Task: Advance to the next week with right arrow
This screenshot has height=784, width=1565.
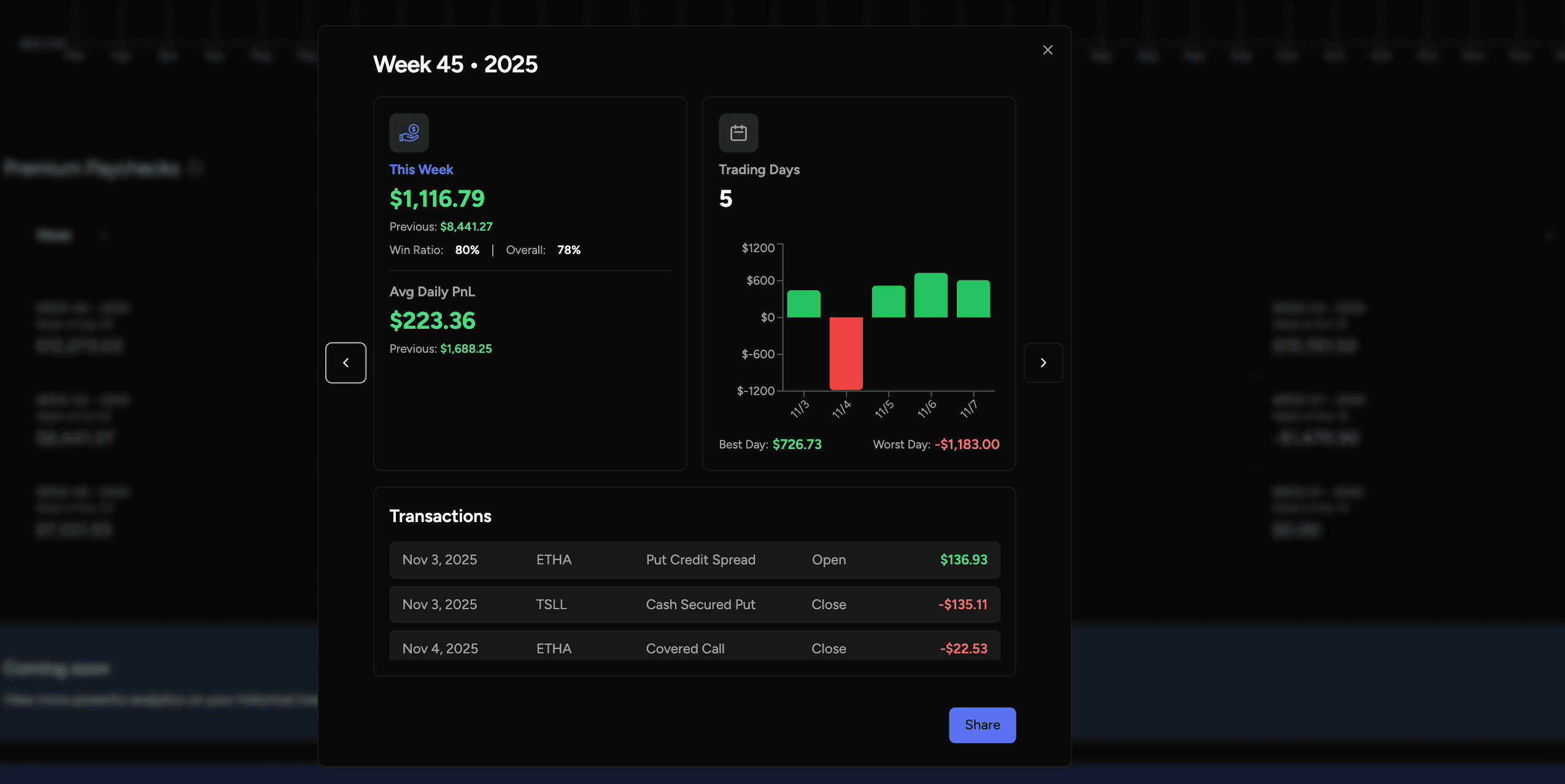Action: (x=1043, y=363)
